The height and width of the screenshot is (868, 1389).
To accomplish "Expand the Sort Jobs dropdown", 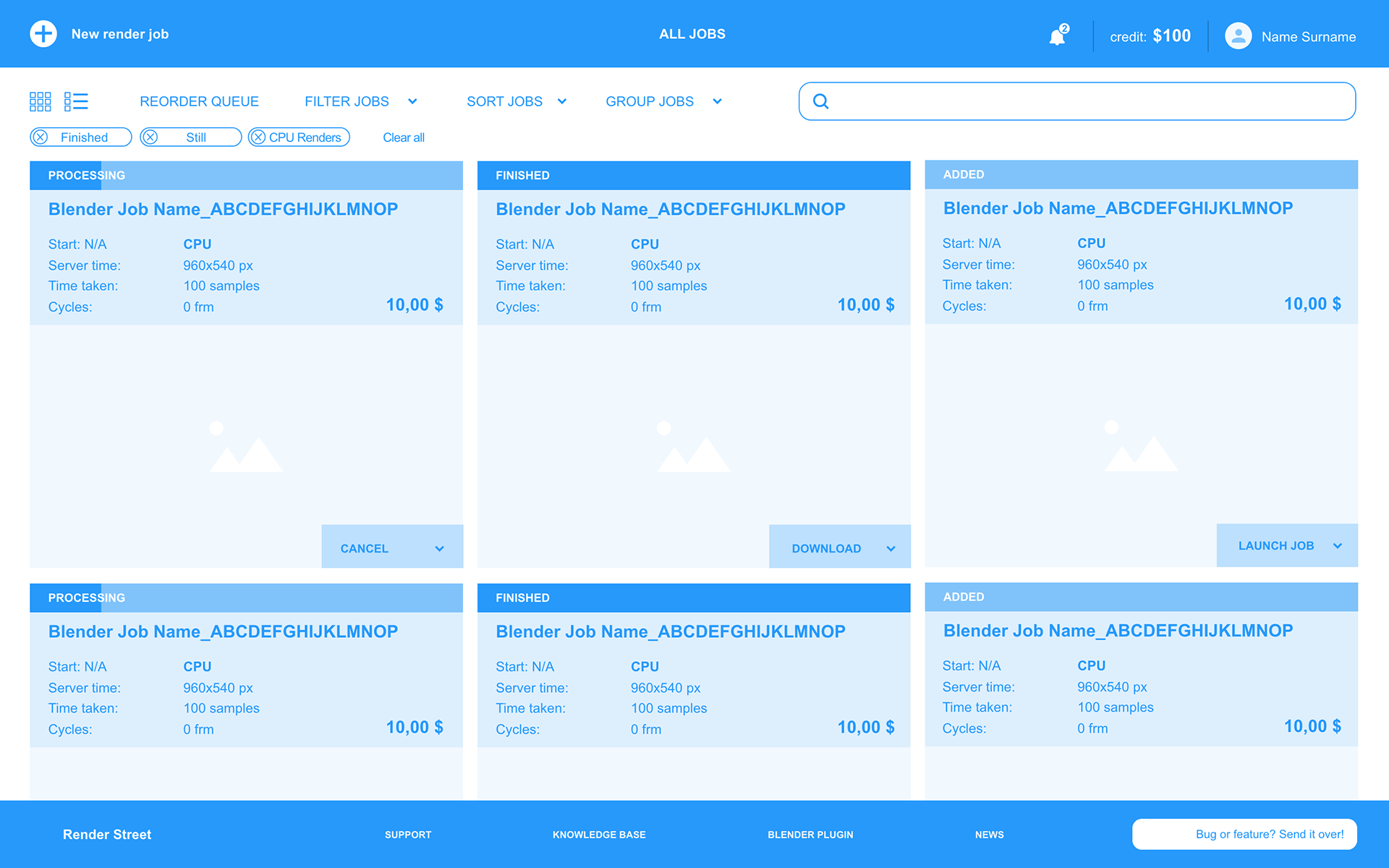I will [561, 101].
